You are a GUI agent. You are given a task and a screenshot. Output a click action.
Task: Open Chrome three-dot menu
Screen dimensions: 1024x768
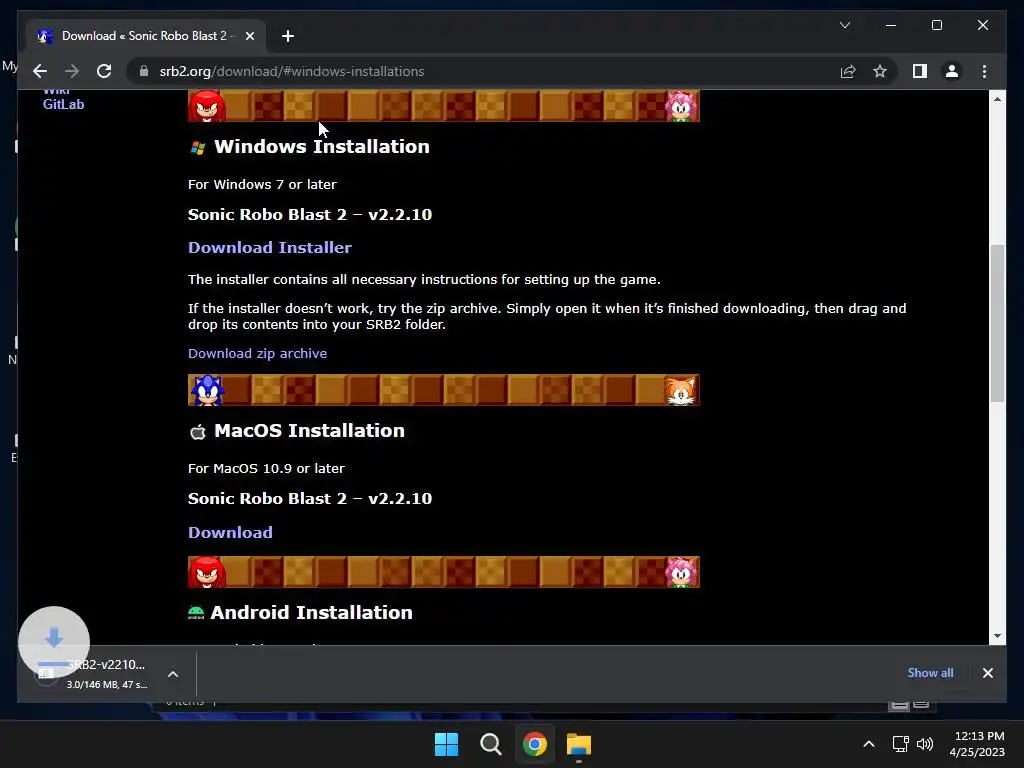tap(984, 71)
